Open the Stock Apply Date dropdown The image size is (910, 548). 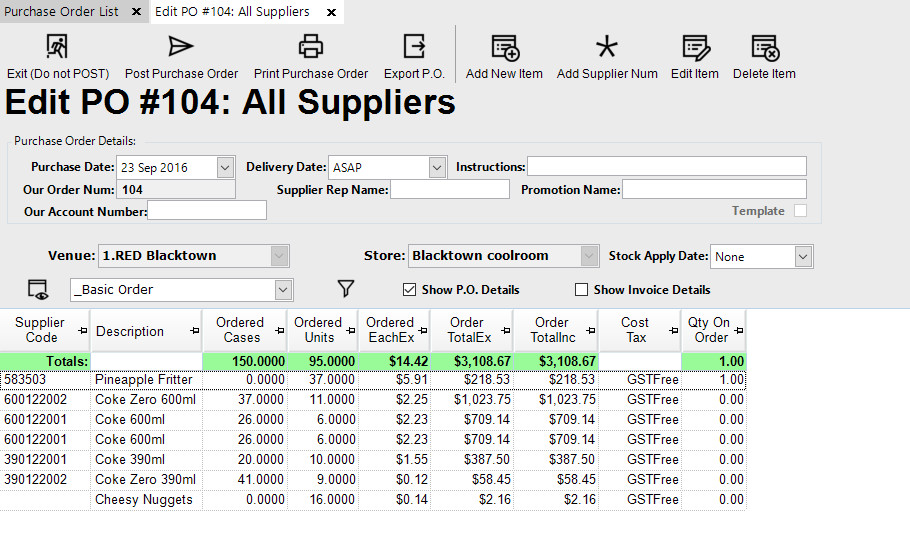pyautogui.click(x=803, y=257)
